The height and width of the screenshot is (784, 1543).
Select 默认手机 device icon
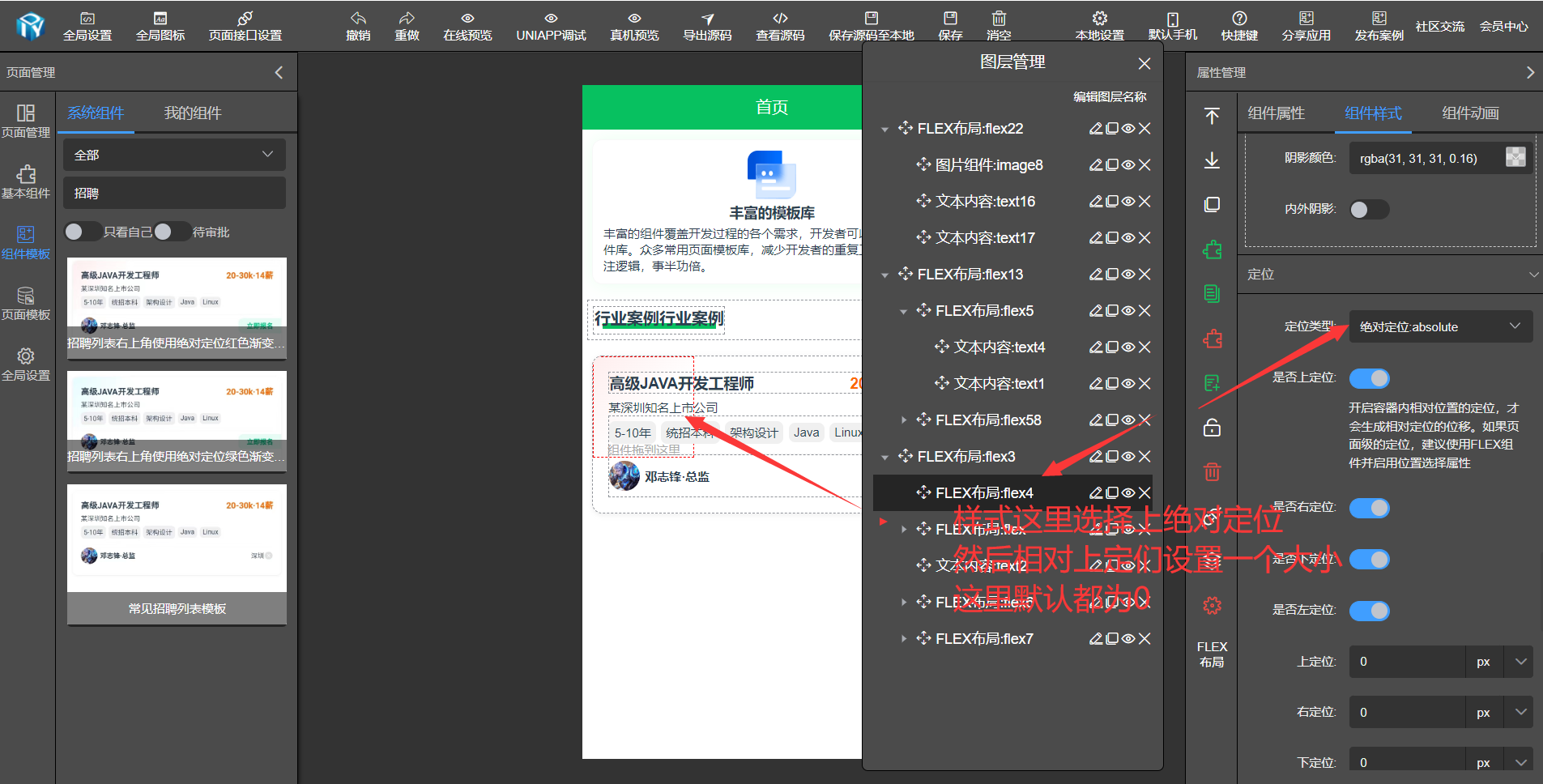coord(1172,19)
